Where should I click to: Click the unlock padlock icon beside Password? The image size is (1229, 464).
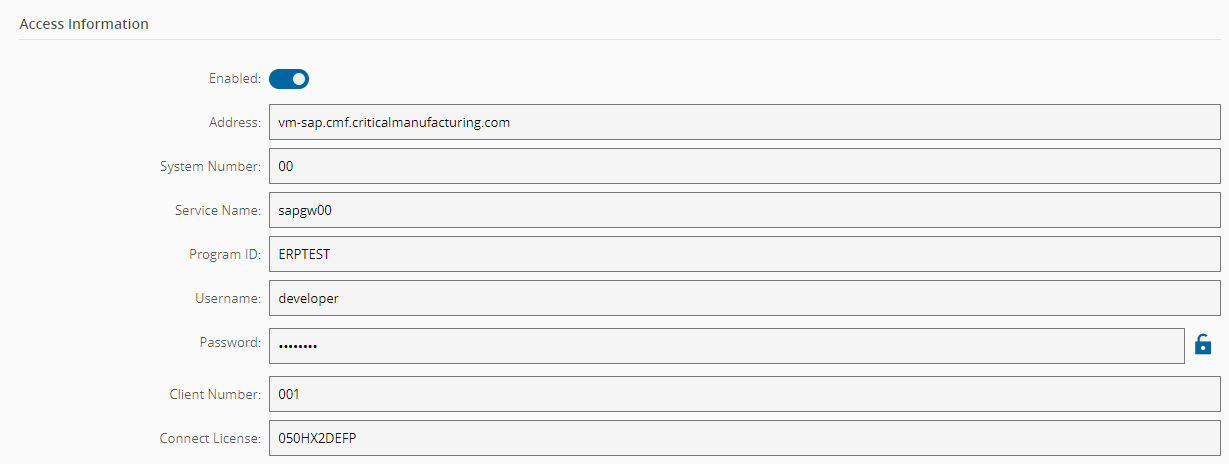pyautogui.click(x=1203, y=345)
